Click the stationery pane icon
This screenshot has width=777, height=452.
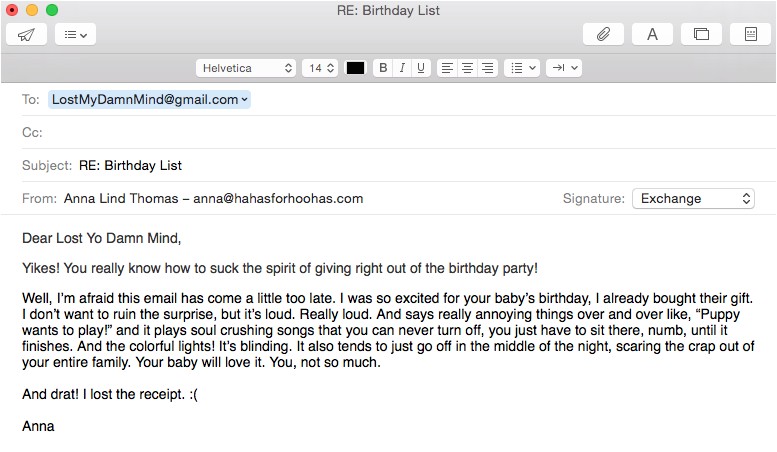pyautogui.click(x=750, y=34)
